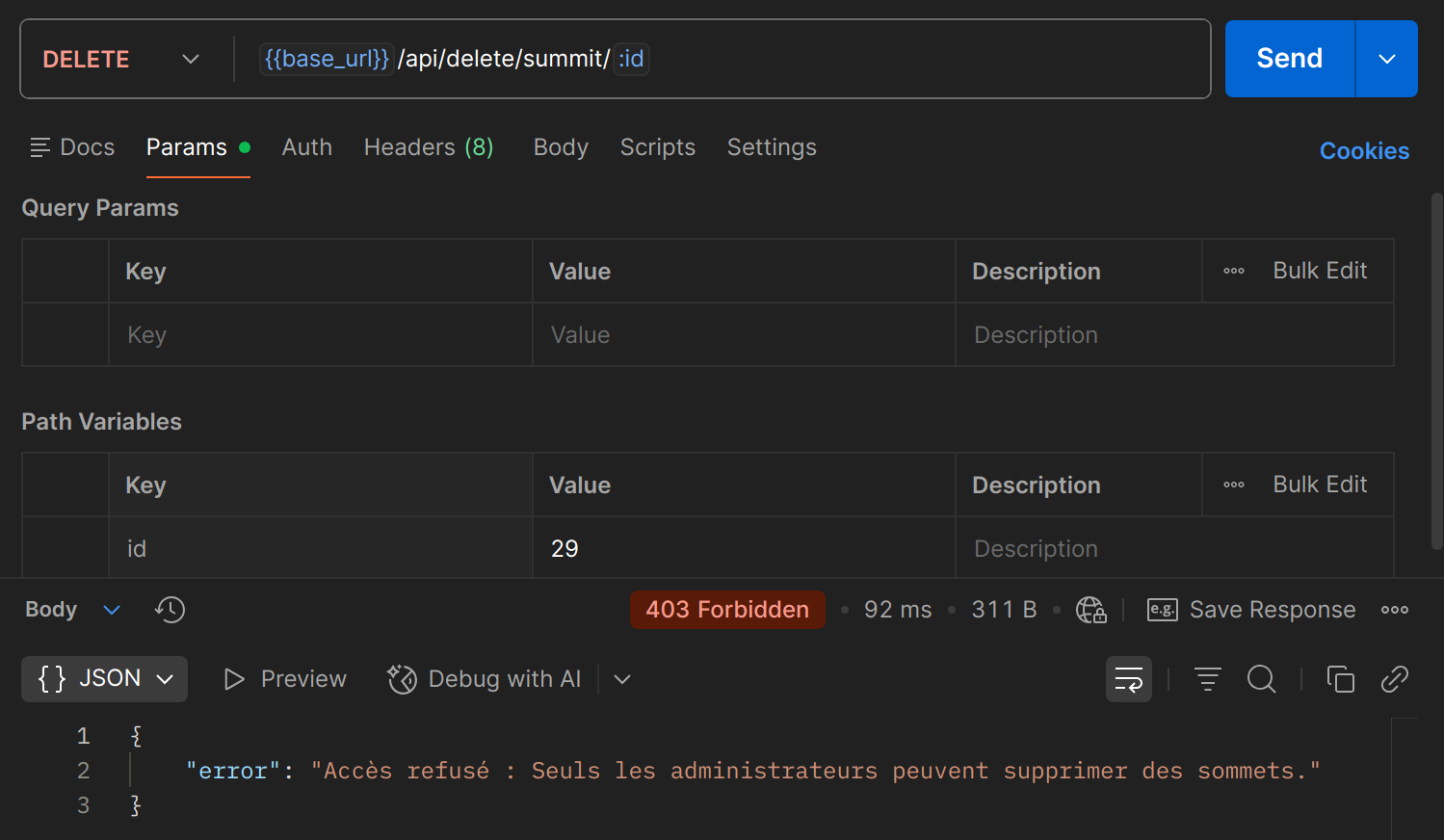
Task: Open response more options menu
Action: 1395,610
